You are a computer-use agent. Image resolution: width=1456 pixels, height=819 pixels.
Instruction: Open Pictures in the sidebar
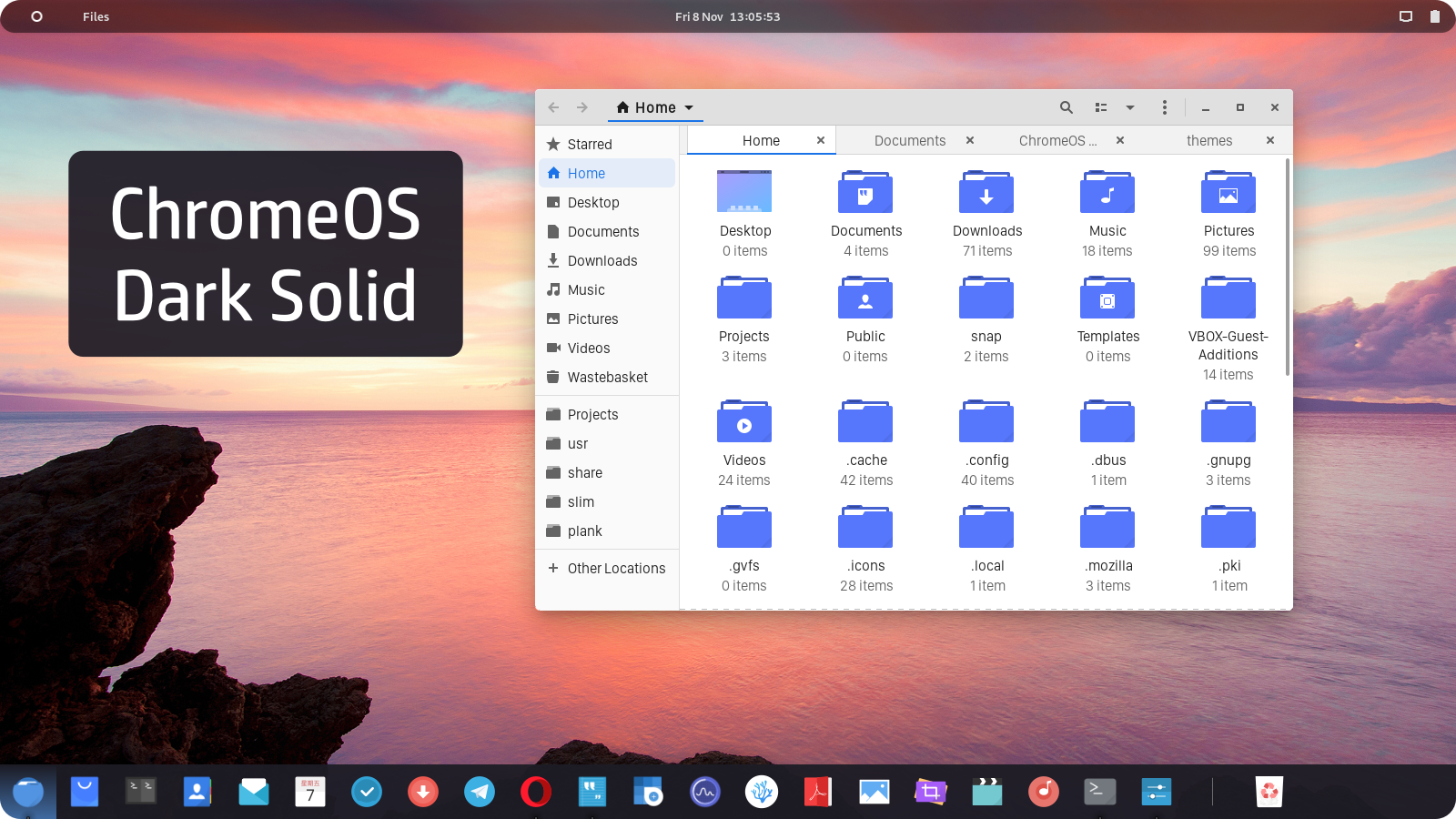click(x=607, y=318)
